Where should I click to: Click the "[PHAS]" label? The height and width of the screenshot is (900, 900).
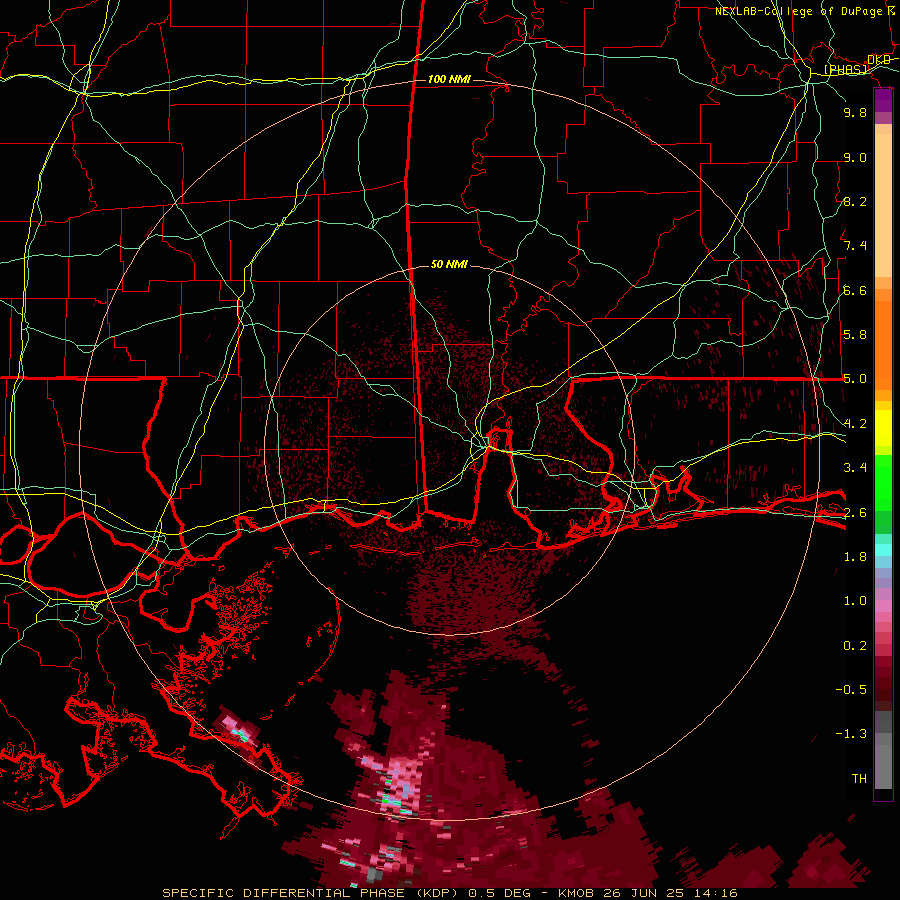pyautogui.click(x=845, y=70)
